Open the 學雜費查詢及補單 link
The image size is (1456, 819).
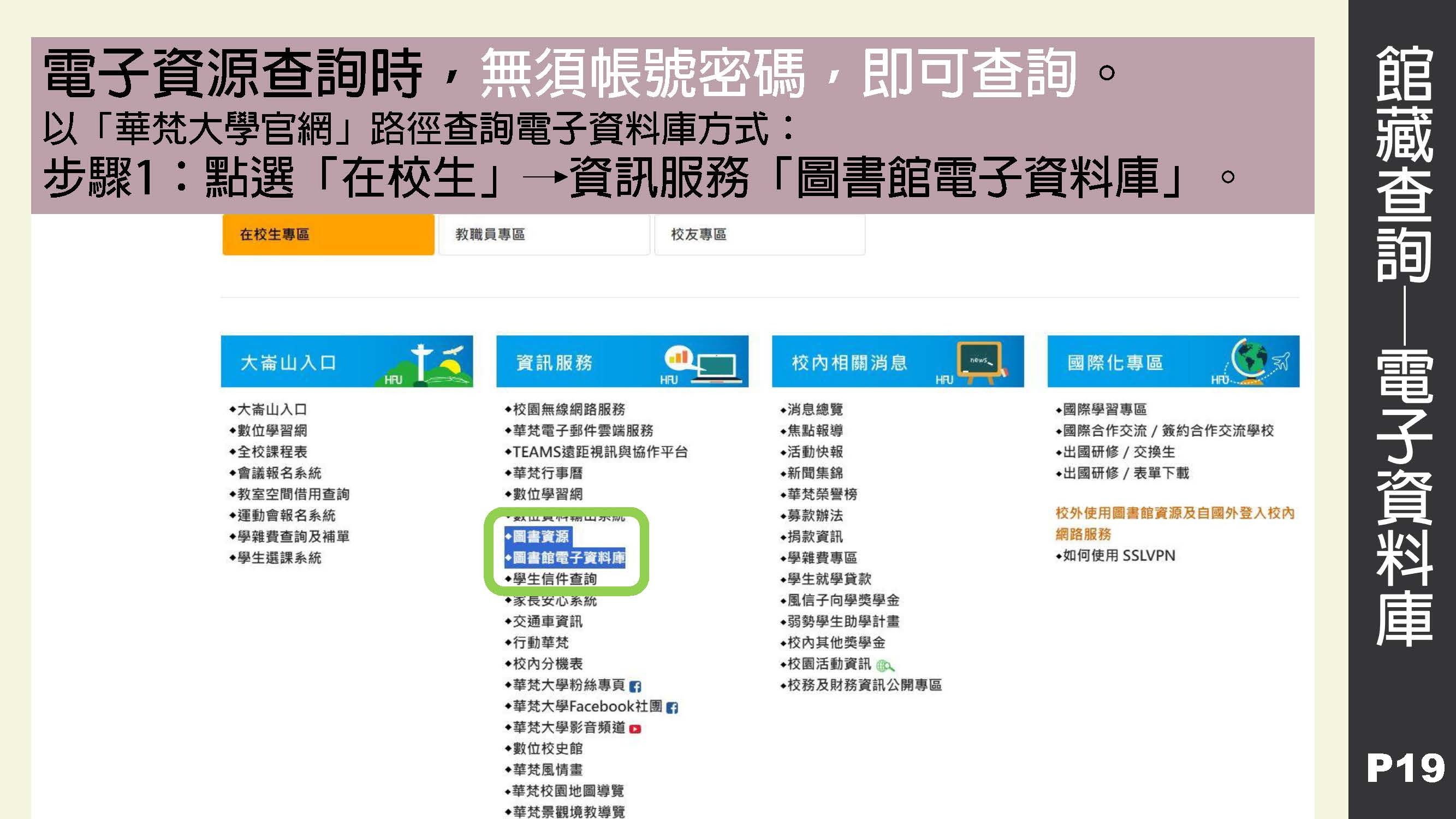293,536
